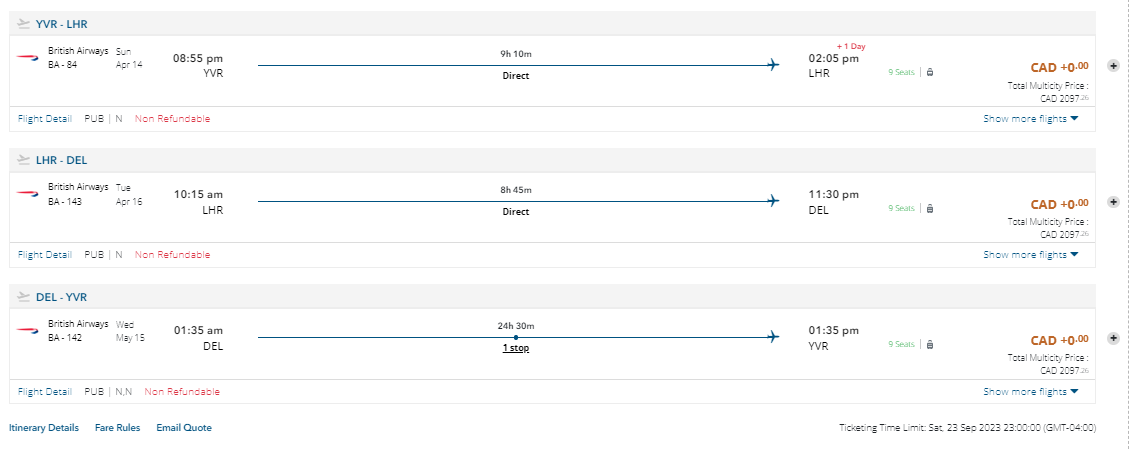Screen dimensions: 1130x449
Task: Click the plus icon beside LHR-DEL flight
Action: pyautogui.click(x=1113, y=202)
